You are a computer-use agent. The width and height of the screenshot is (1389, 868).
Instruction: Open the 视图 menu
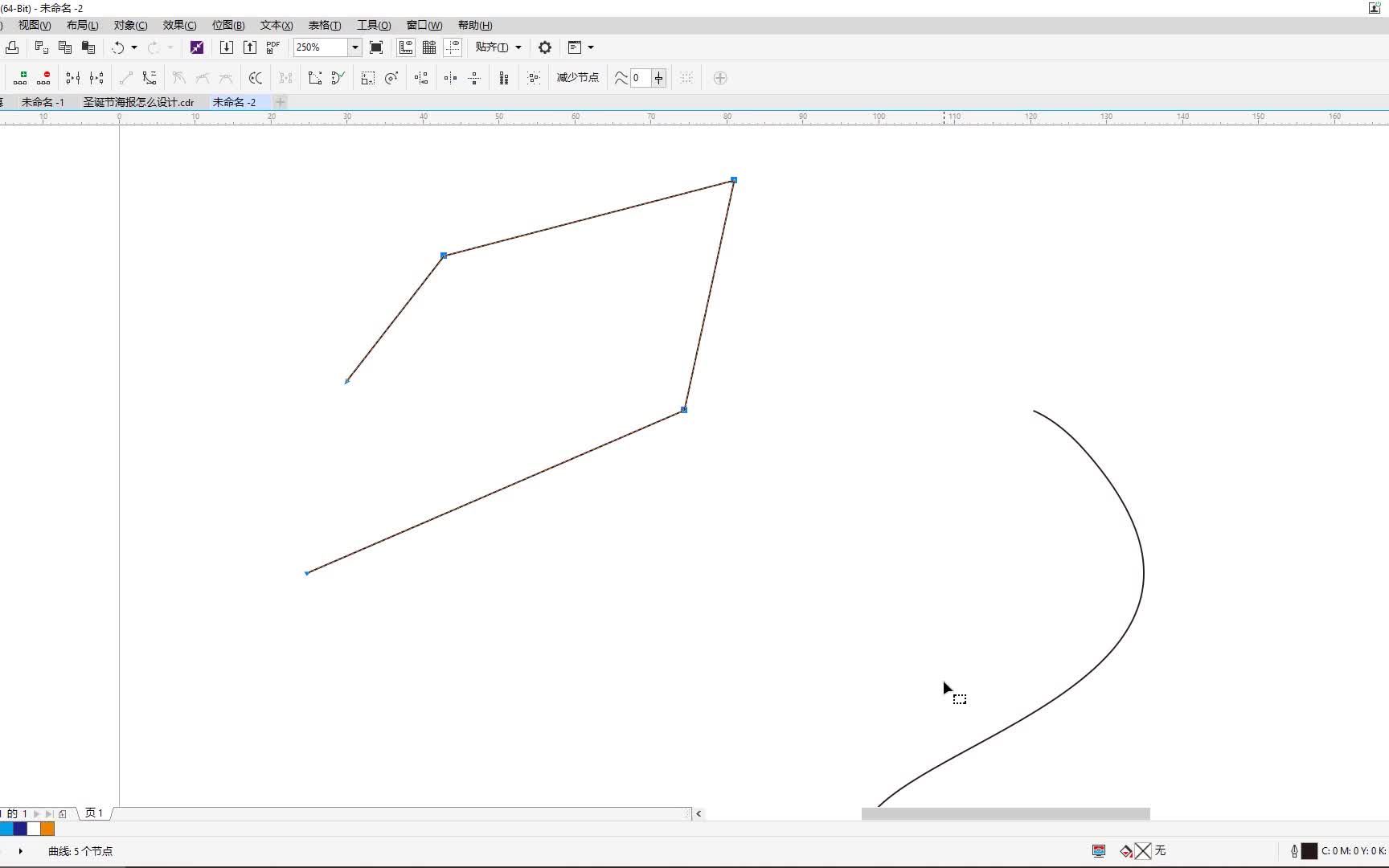point(35,26)
